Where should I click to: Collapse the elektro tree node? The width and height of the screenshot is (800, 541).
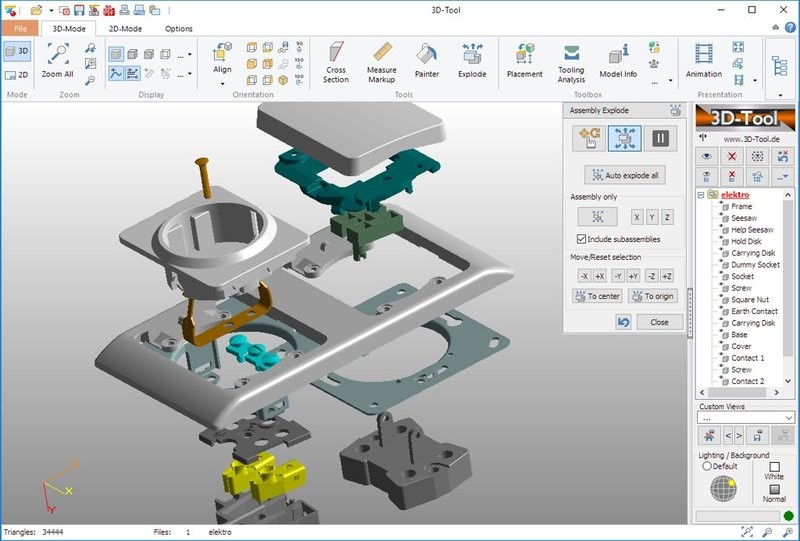pos(700,194)
